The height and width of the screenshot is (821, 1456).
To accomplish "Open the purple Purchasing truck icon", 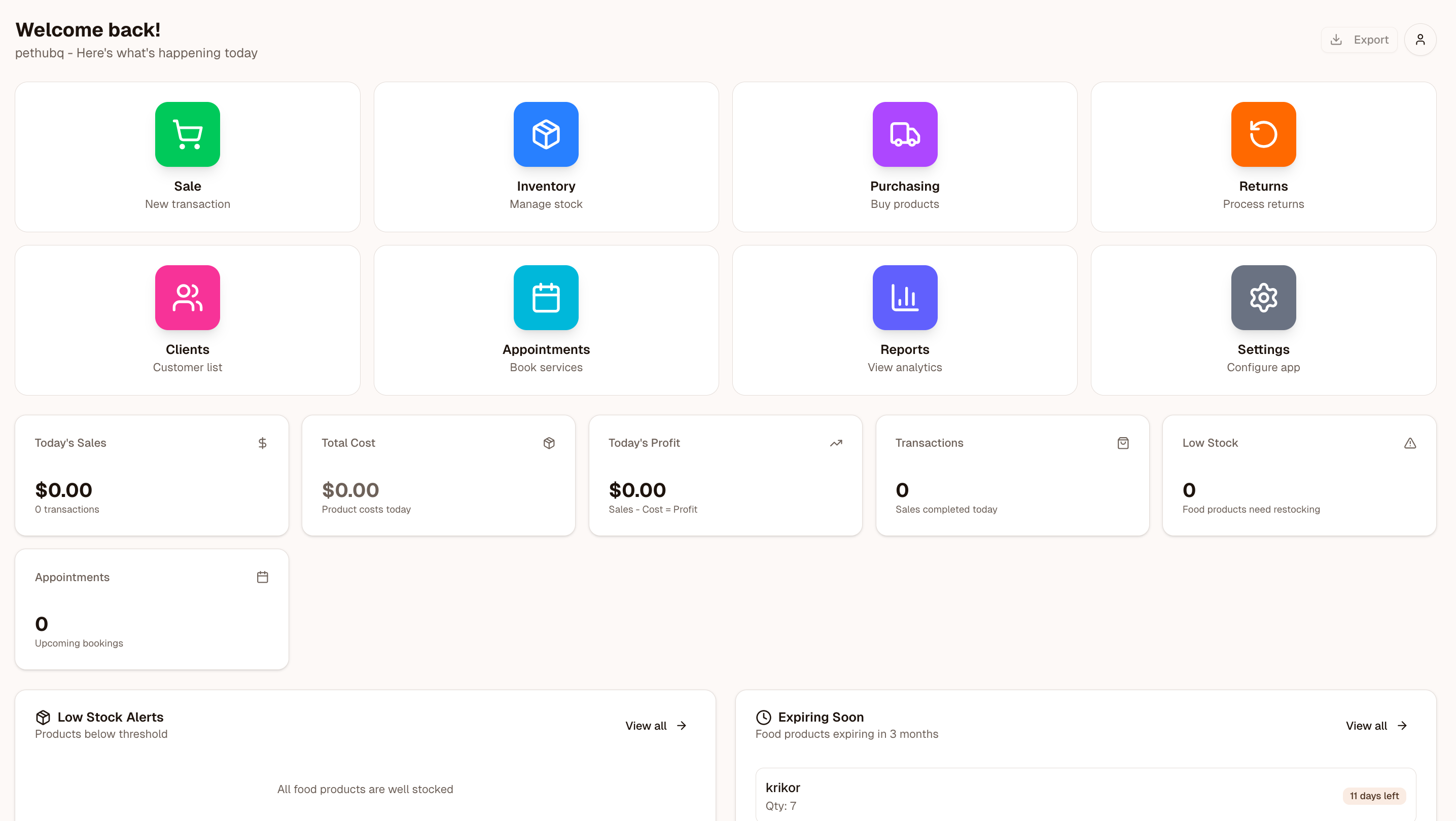I will tap(904, 134).
